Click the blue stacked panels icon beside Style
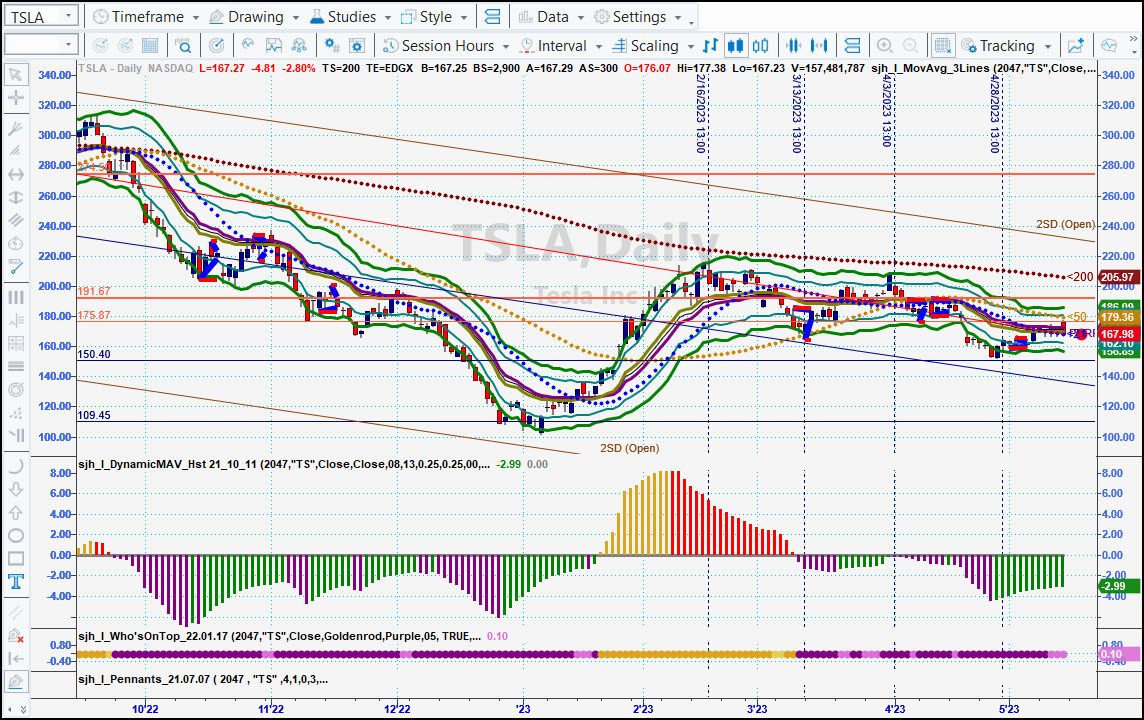1144x720 pixels. pyautogui.click(x=492, y=17)
